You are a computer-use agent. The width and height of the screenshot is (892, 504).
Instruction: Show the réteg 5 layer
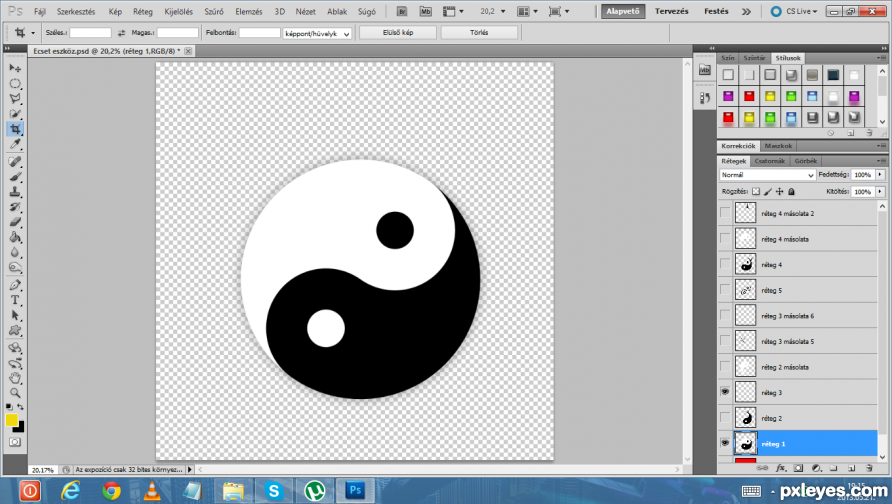[725, 290]
